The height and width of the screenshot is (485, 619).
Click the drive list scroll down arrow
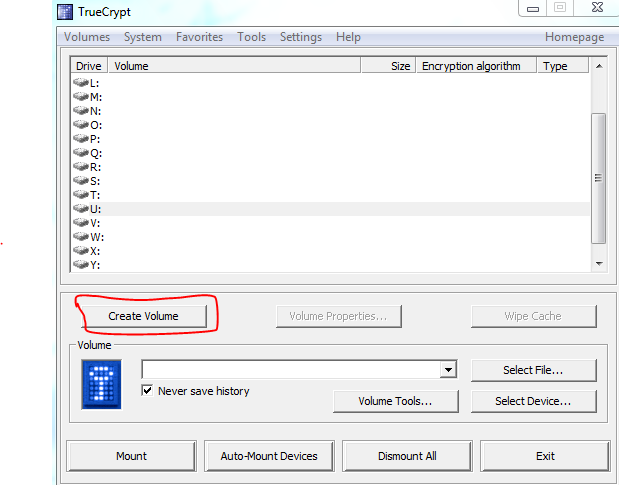[599, 264]
